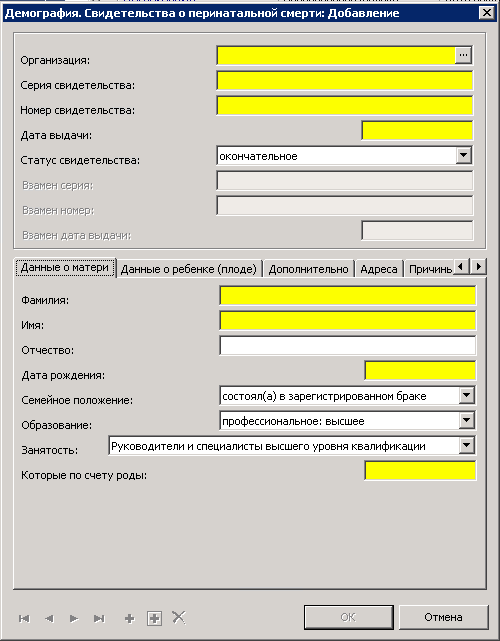Focus the Отчество text field

pyautogui.click(x=348, y=345)
